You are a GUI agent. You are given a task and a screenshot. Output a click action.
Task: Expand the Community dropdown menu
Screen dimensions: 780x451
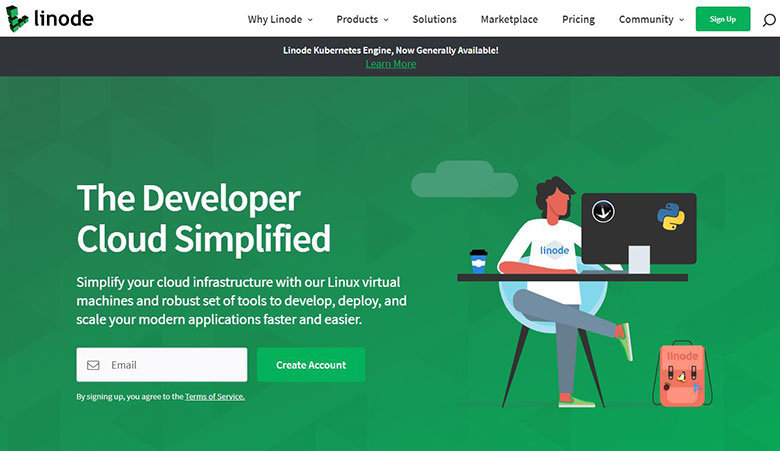(x=651, y=19)
